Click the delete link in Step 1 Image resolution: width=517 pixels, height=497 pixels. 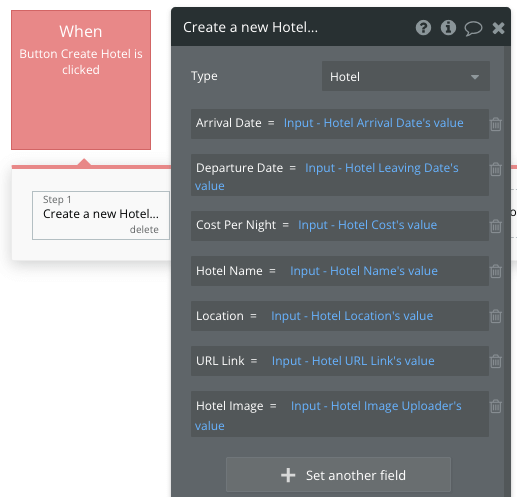pos(144,229)
